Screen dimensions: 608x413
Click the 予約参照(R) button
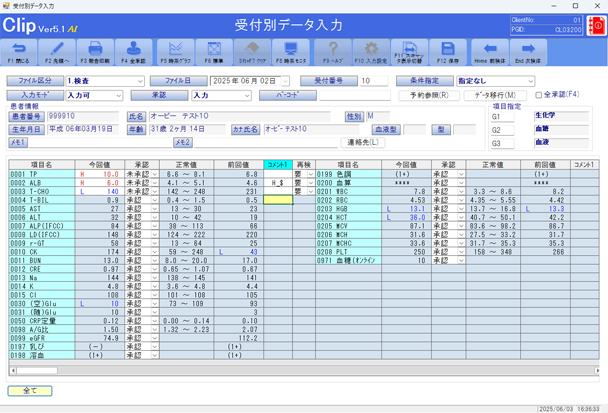pyautogui.click(x=429, y=96)
